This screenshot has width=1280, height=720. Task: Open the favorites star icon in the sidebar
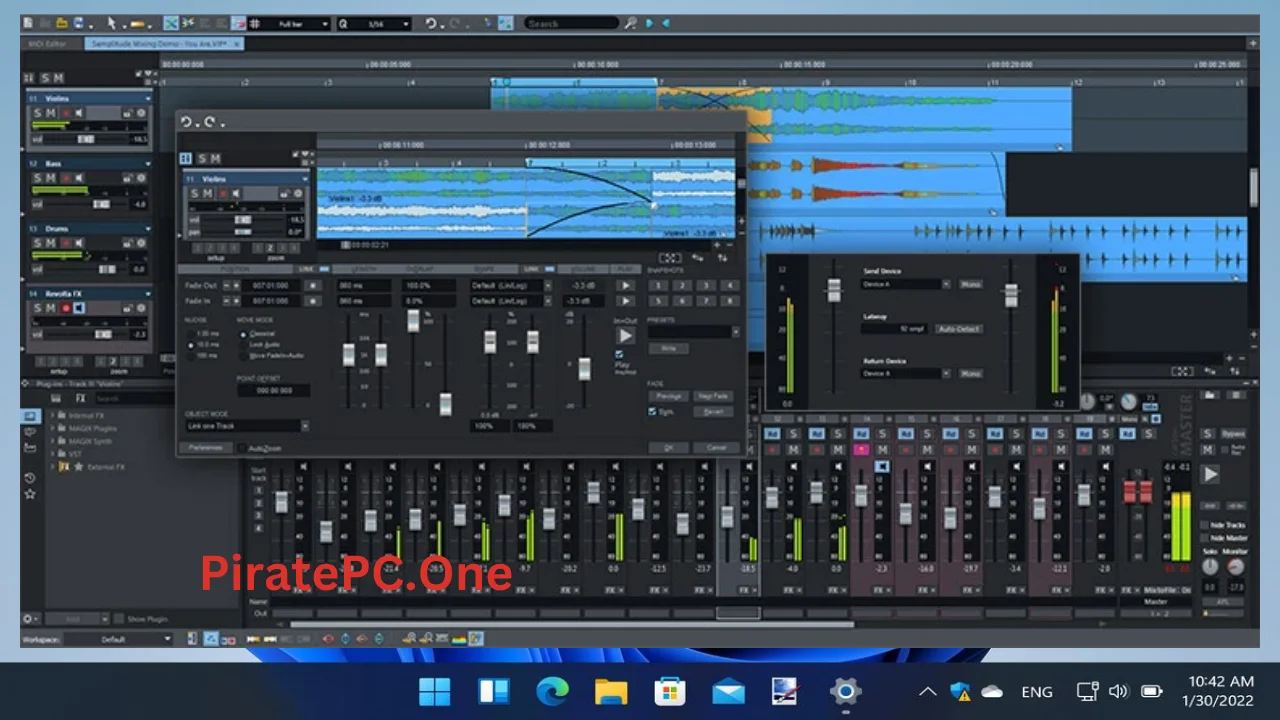(30, 494)
